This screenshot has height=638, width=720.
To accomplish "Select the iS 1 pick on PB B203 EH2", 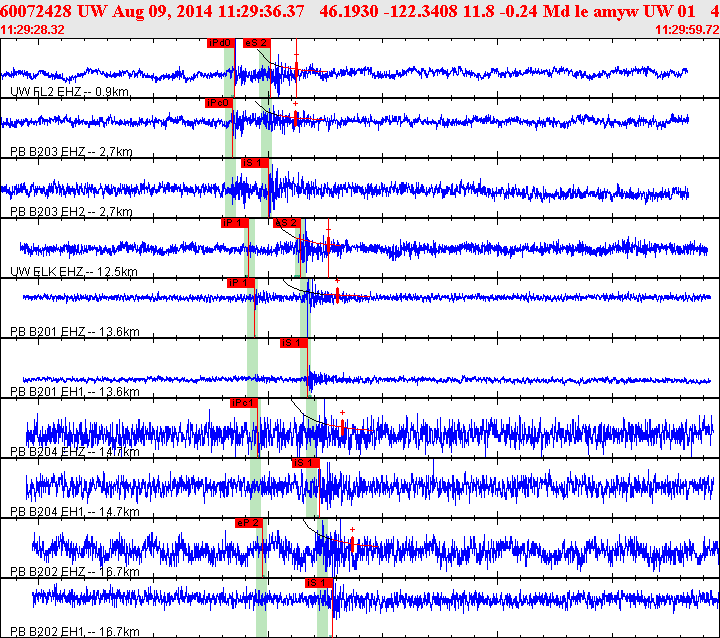I will [x=255, y=162].
